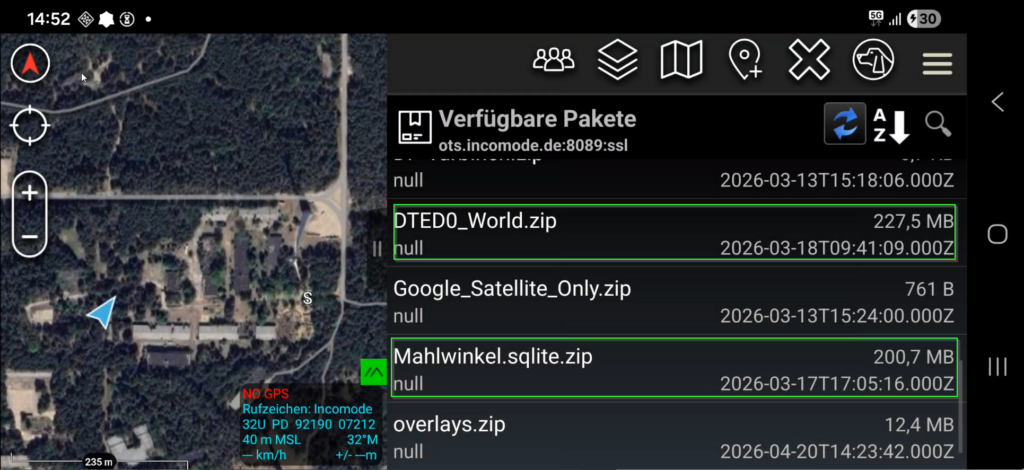Open the contacts people group icon

pos(553,61)
